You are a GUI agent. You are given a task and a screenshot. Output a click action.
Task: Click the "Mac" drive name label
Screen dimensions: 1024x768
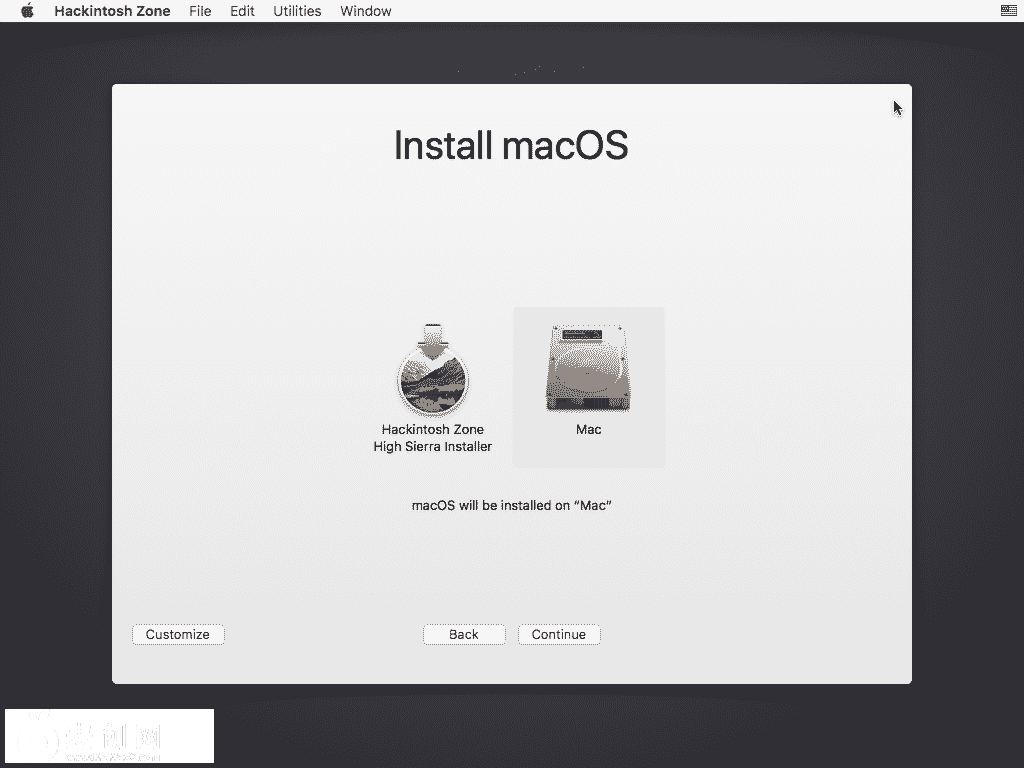click(x=588, y=429)
